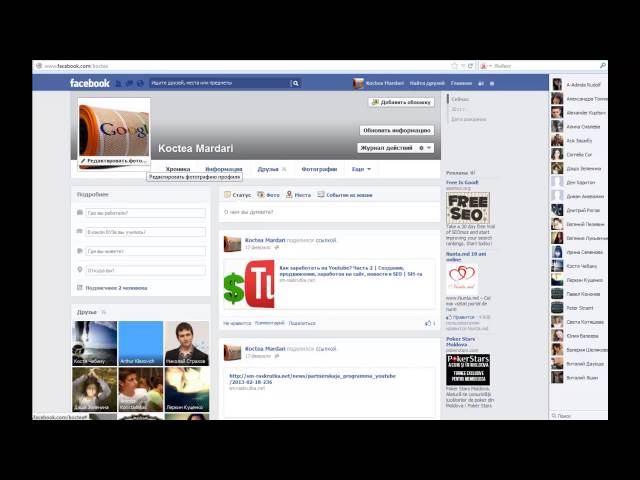Viewport: 640px width, 480px height.
Task: Switch to Фотографии tab
Action: click(x=319, y=169)
